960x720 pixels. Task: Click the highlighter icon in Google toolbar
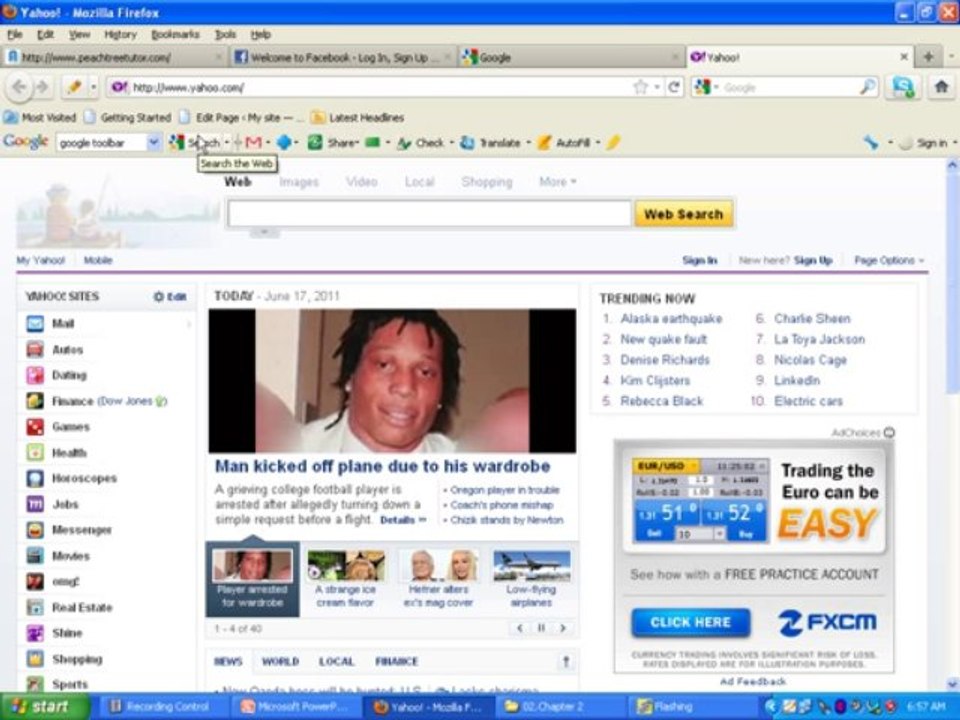pyautogui.click(x=613, y=143)
